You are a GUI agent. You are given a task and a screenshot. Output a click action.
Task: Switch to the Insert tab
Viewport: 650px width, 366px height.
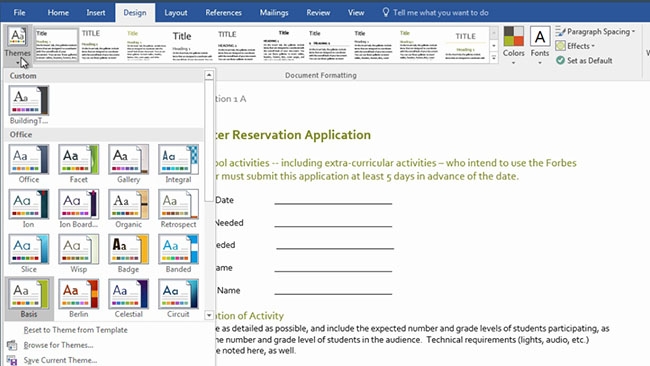coord(96,12)
